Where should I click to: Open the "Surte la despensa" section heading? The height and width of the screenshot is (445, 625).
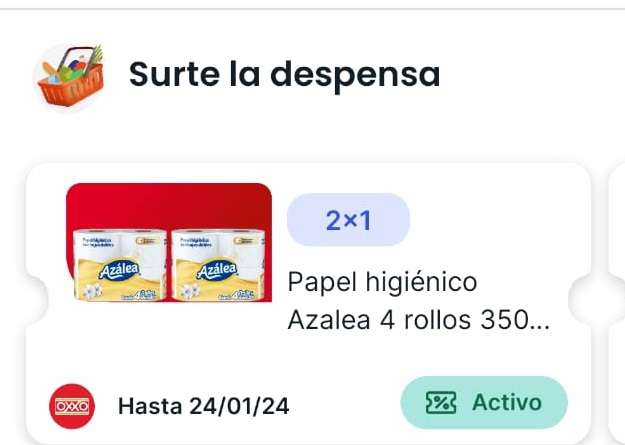(x=285, y=75)
